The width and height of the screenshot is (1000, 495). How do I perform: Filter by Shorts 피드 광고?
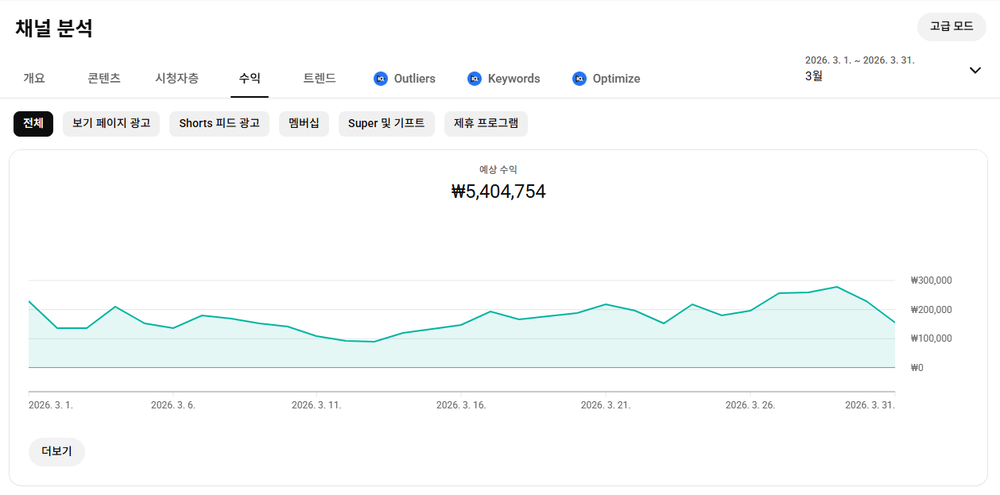(x=219, y=124)
